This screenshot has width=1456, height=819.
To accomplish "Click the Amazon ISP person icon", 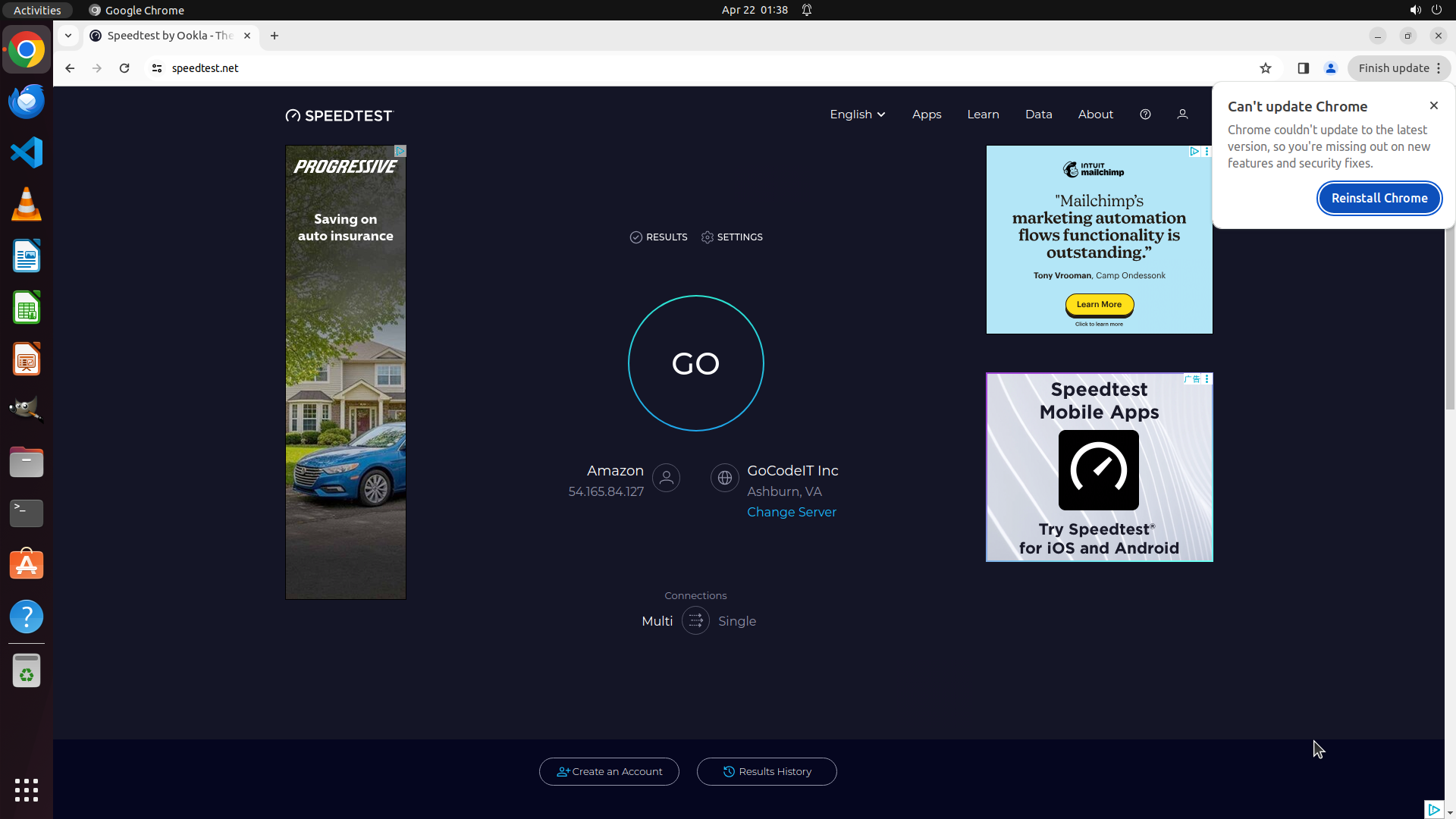I will 666,478.
